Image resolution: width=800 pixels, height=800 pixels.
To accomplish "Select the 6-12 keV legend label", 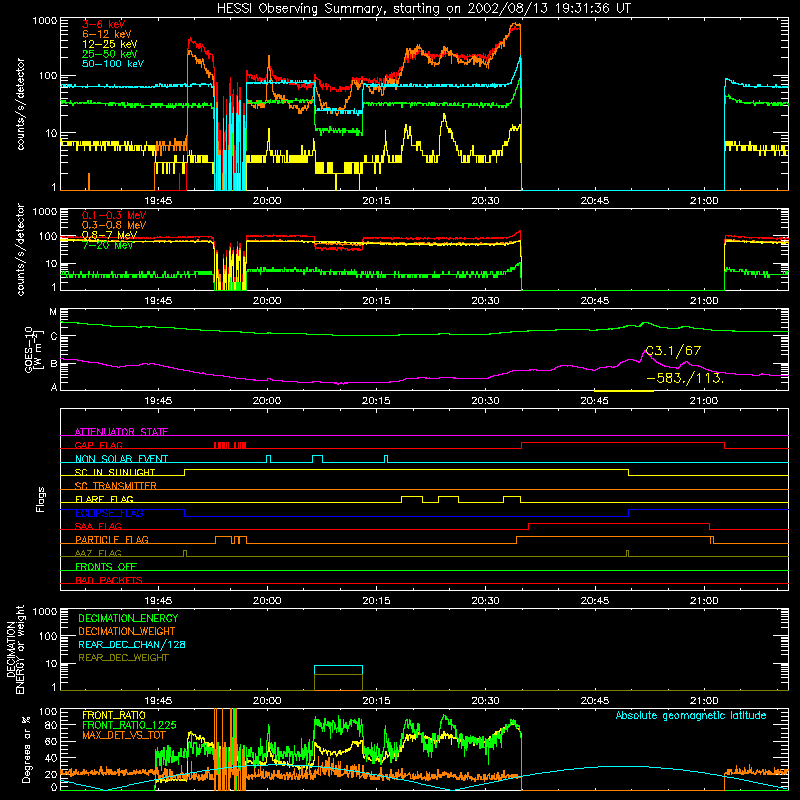I will click(x=107, y=34).
